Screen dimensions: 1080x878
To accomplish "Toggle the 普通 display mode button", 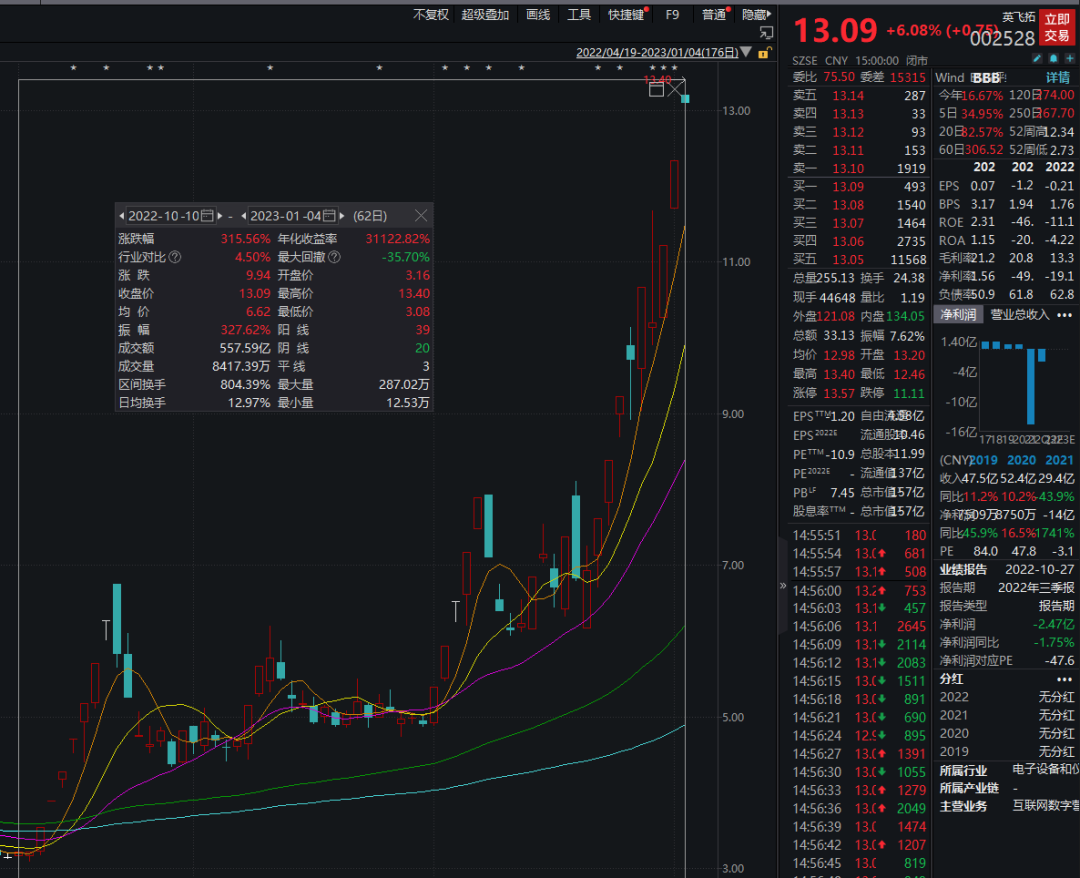I will pyautogui.click(x=714, y=14).
